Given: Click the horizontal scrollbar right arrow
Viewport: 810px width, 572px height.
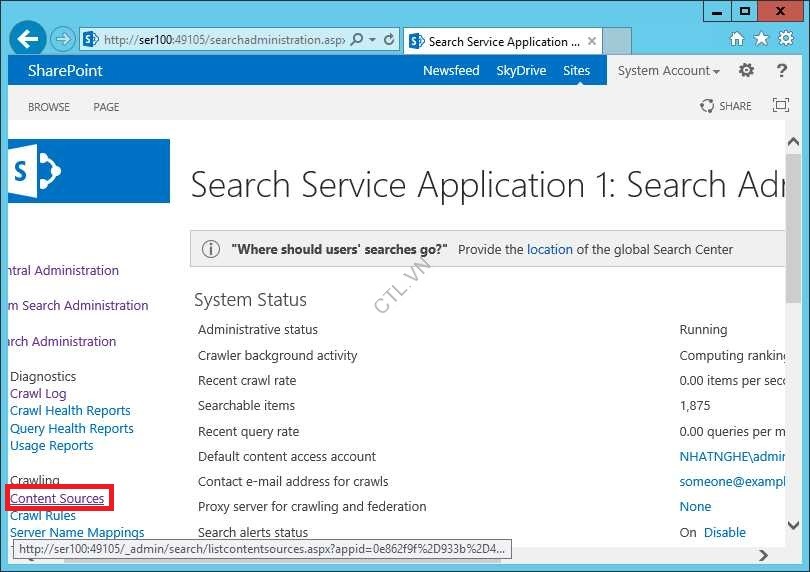Looking at the screenshot, I should (763, 555).
